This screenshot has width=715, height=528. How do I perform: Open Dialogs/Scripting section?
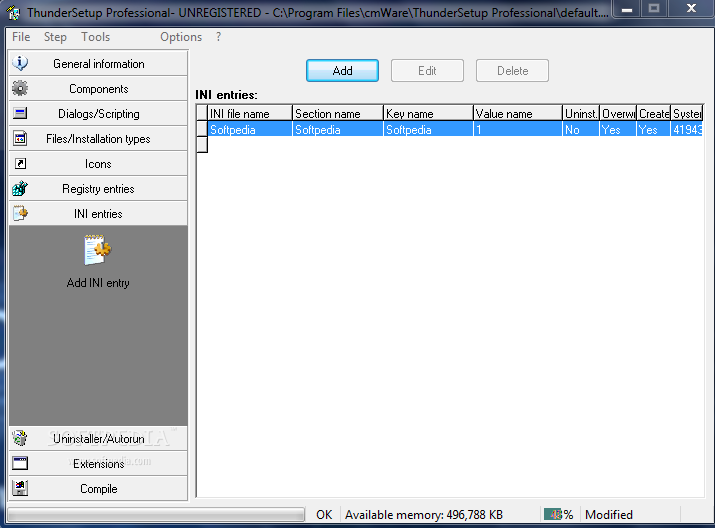click(x=98, y=114)
